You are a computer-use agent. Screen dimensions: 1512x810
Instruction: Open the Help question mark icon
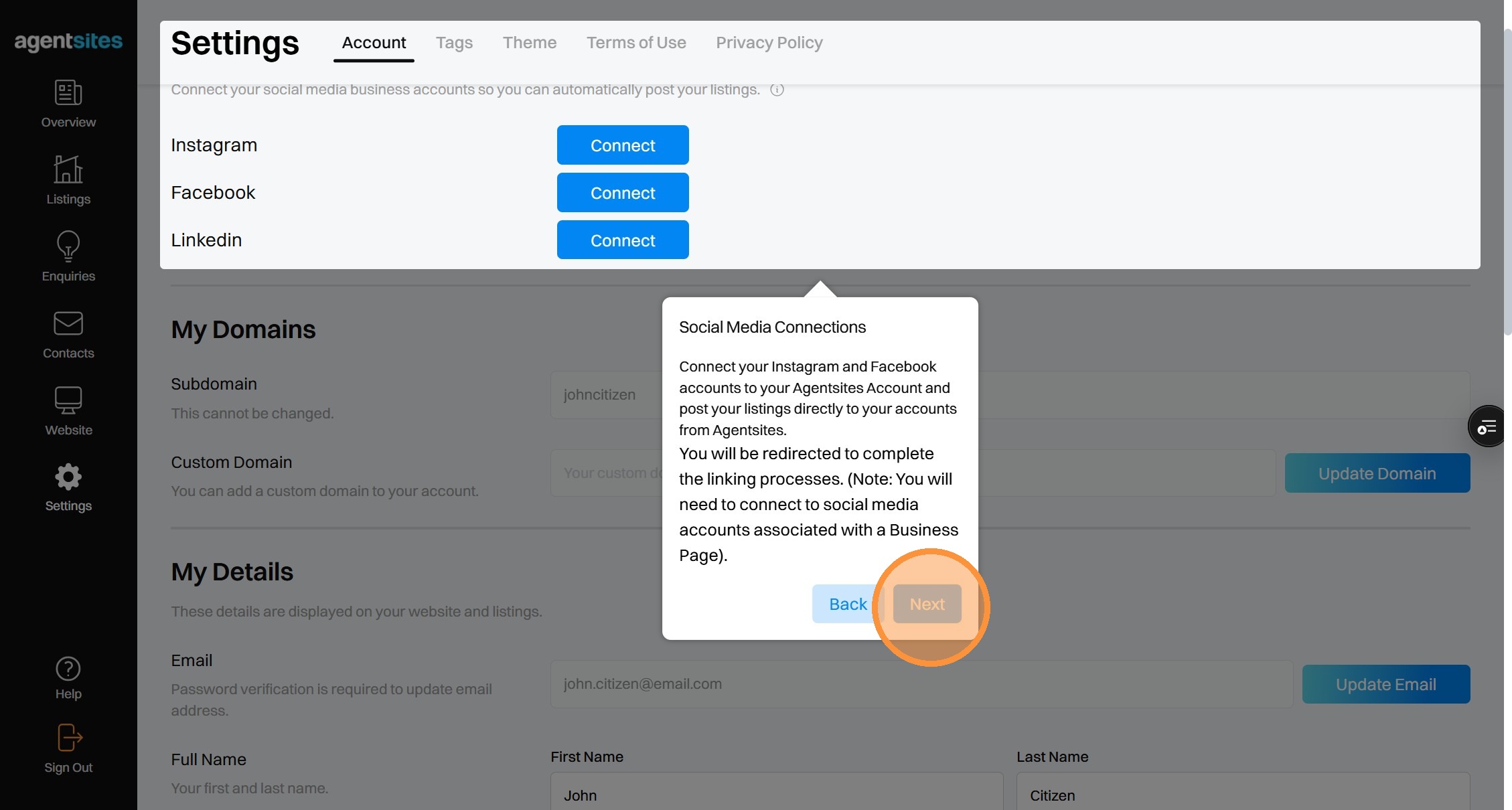pyautogui.click(x=68, y=669)
